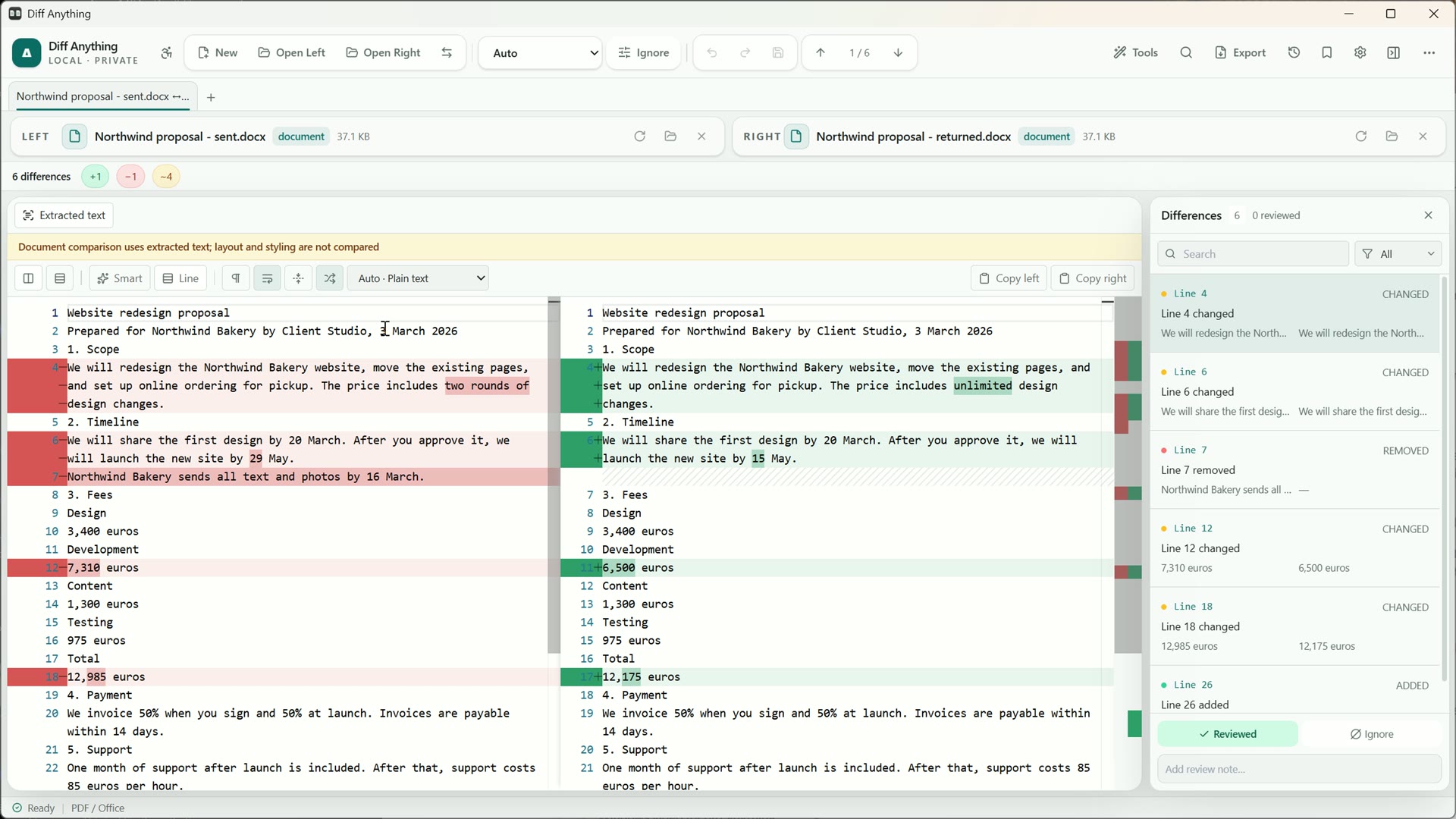1456x819 pixels.
Task: Reload the left file sent.docx
Action: click(x=640, y=136)
